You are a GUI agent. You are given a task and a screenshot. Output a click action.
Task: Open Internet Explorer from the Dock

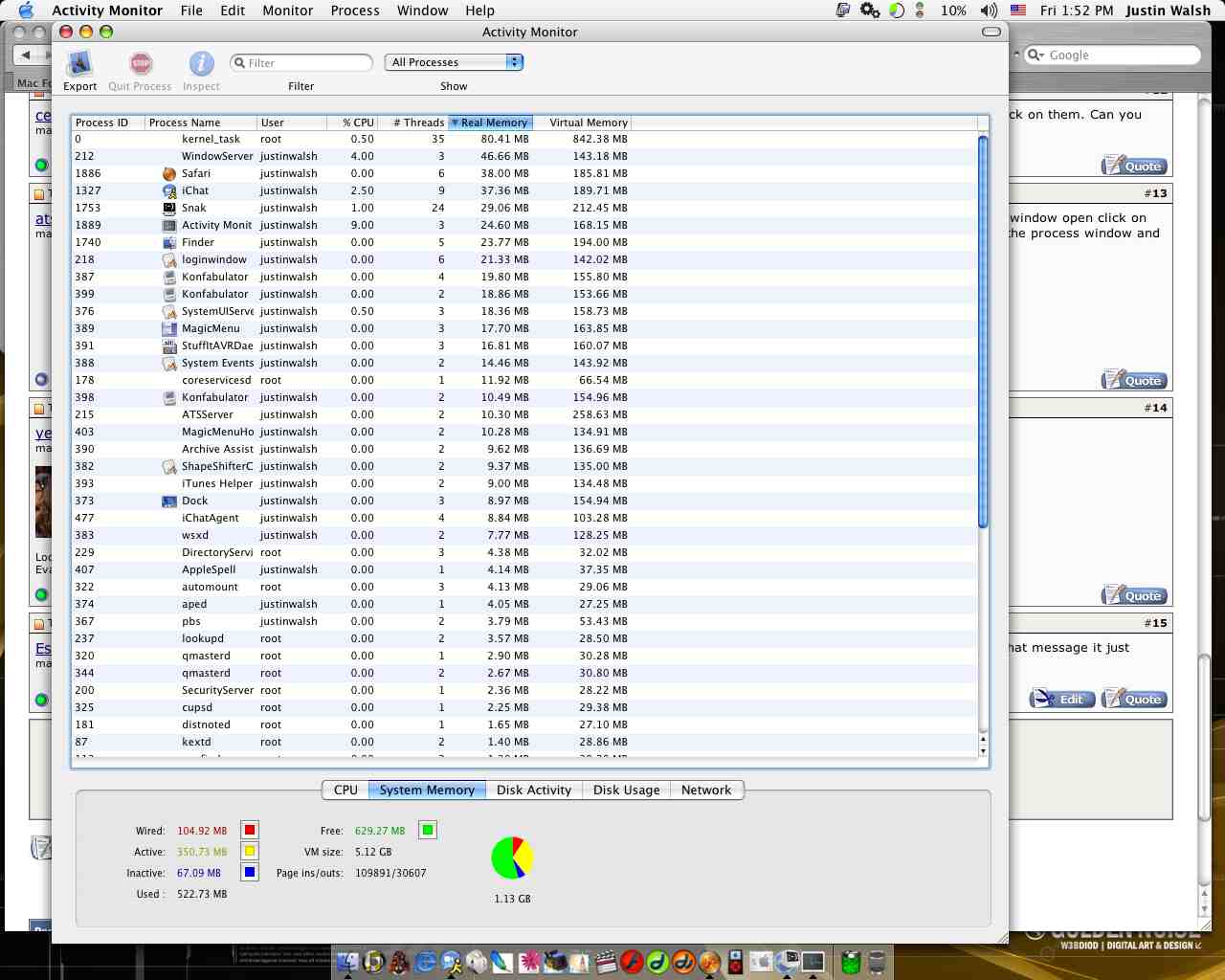(425, 962)
